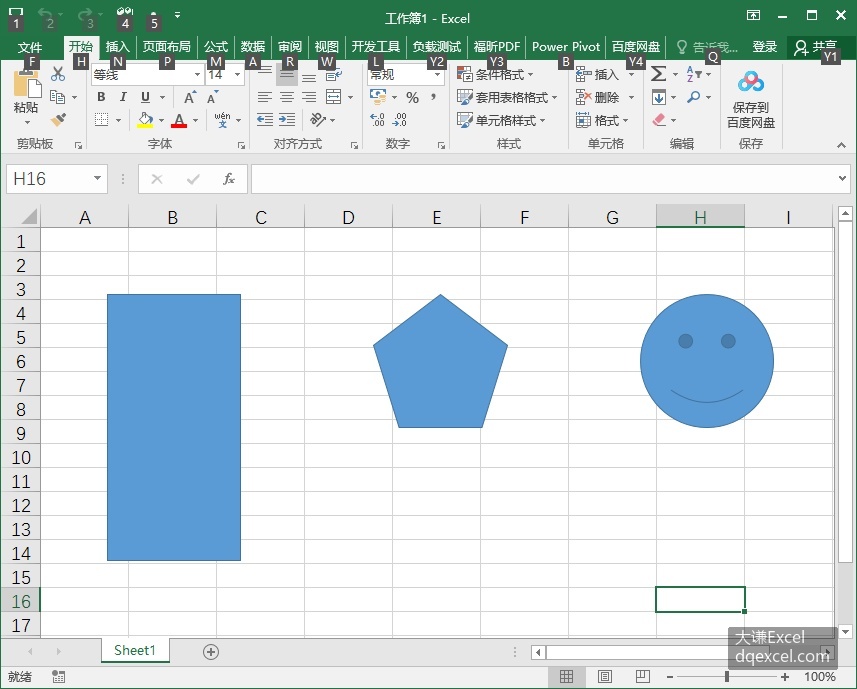The width and height of the screenshot is (857, 689).
Task: Collapse the ribbon with the caret
Action: [x=841, y=145]
